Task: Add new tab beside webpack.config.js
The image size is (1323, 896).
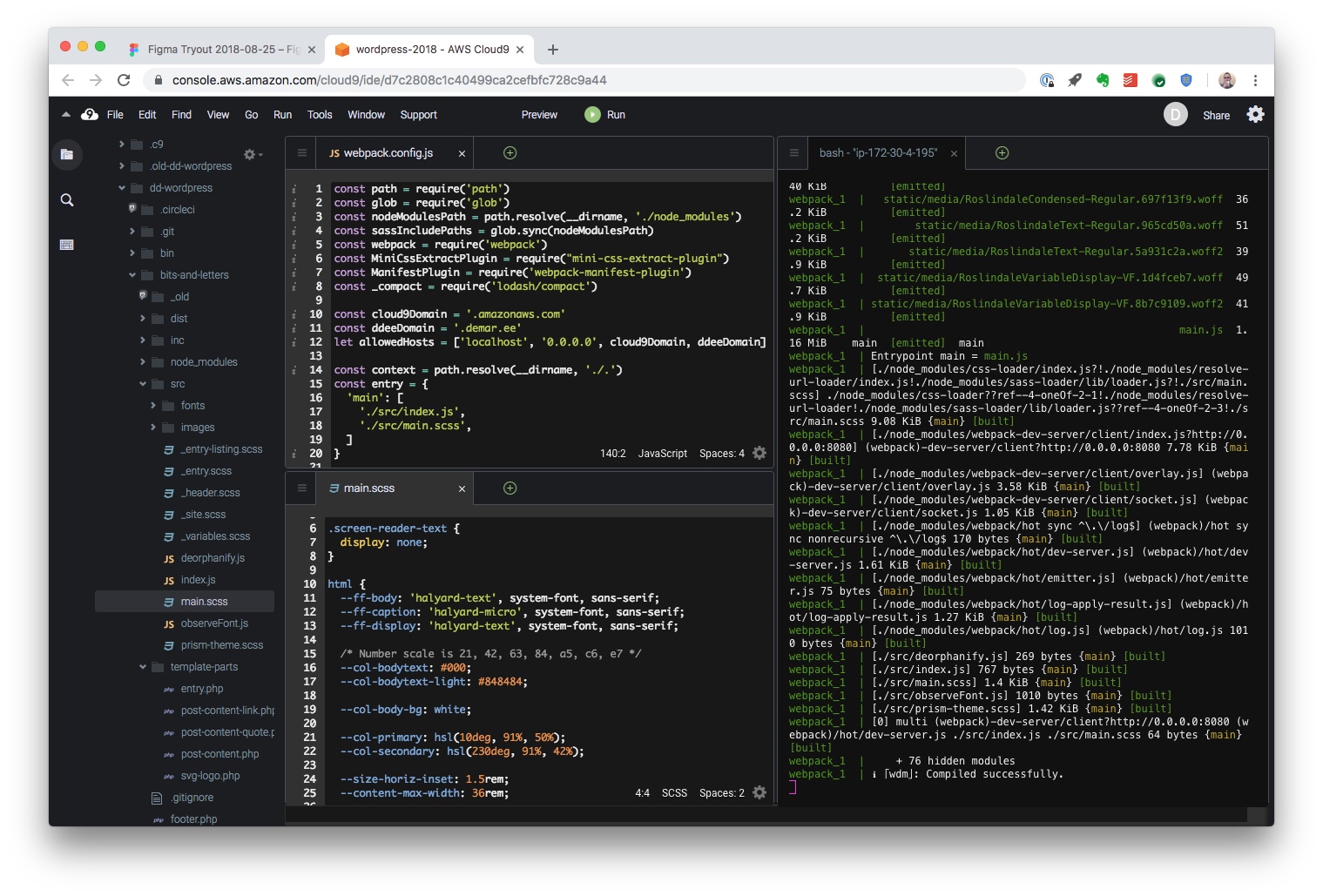Action: pyautogui.click(x=510, y=153)
